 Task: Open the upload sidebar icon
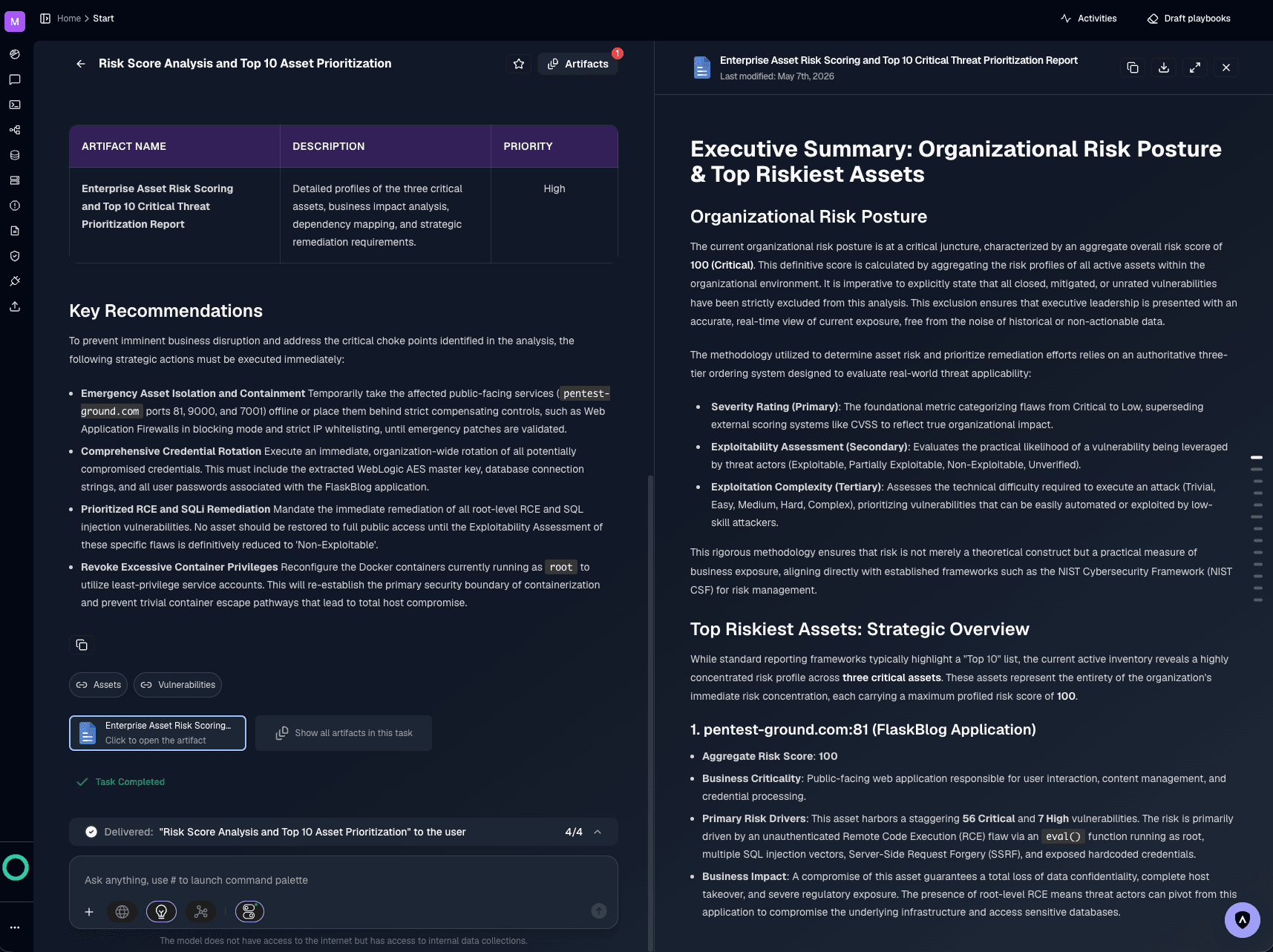[15, 306]
